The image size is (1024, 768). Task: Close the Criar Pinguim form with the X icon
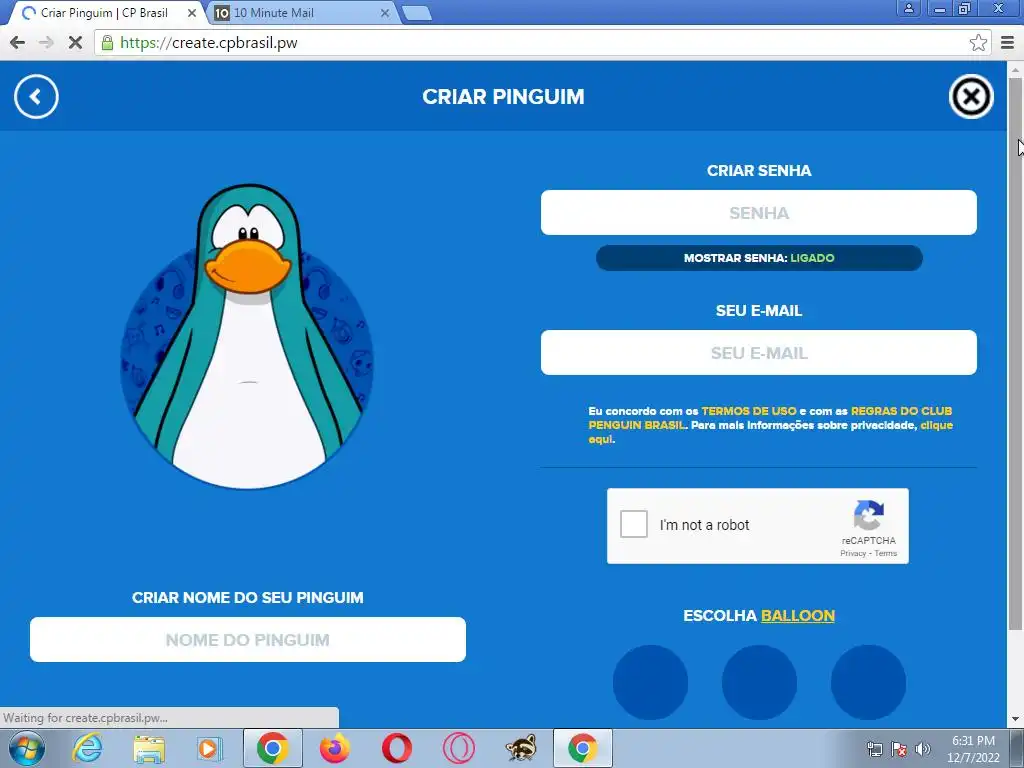970,97
